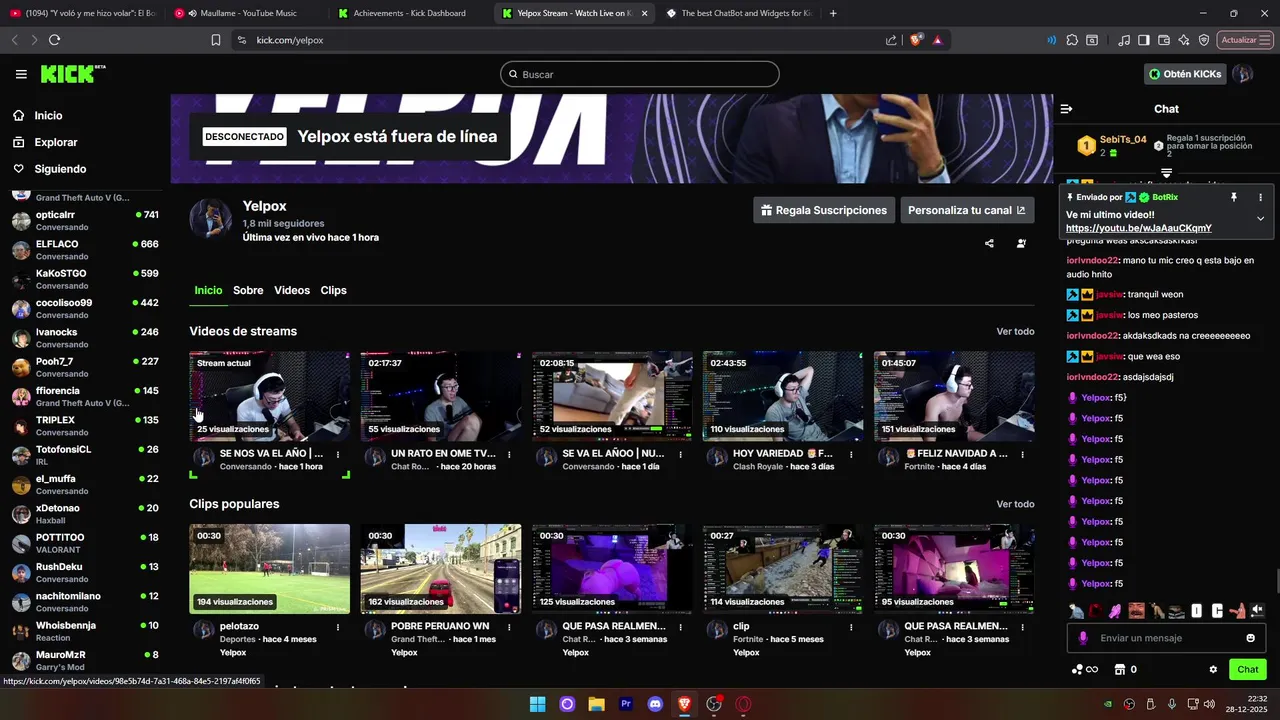Click the Enviar un mensaje input
Image resolution: width=1280 pixels, height=720 pixels.
pyautogui.click(x=1166, y=638)
